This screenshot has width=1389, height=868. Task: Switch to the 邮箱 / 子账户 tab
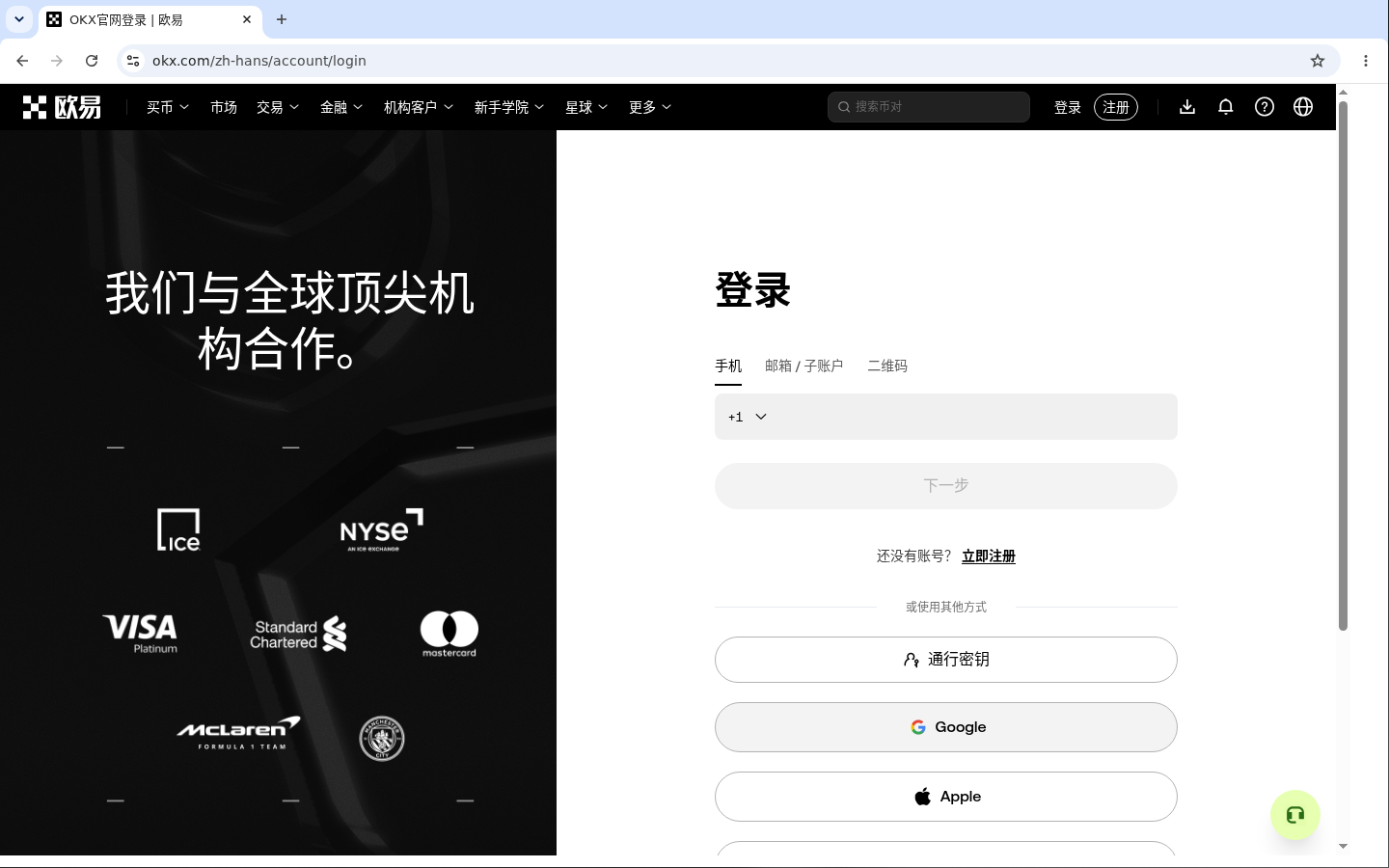click(x=804, y=366)
